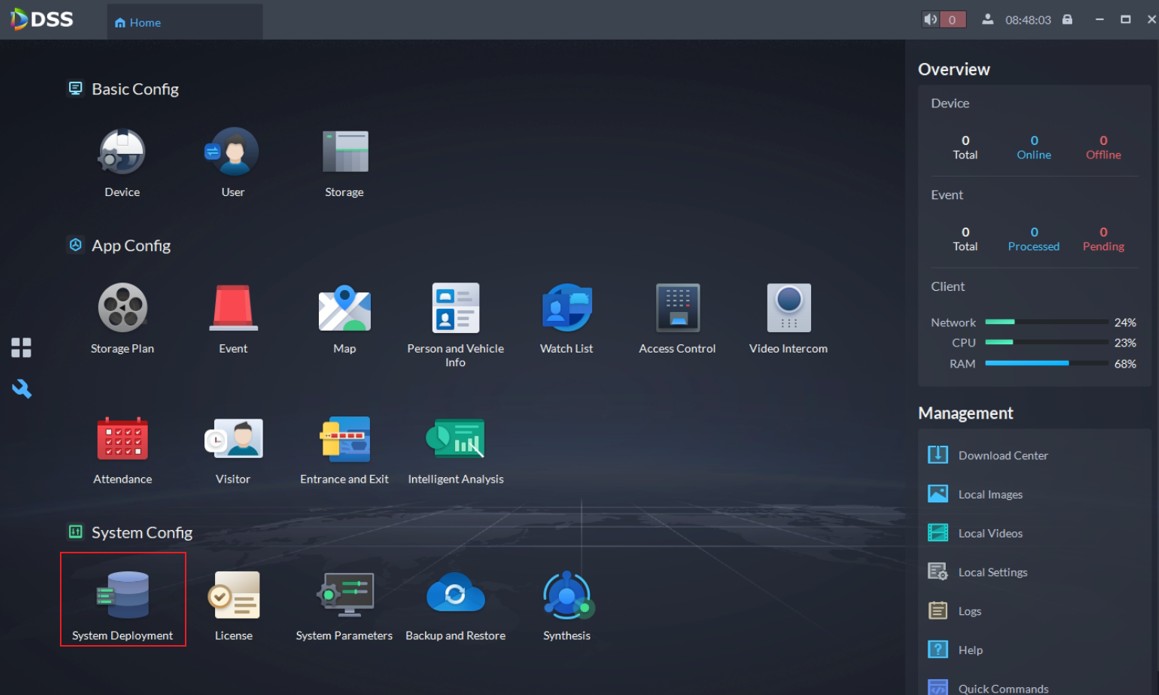Open Local Settings in Management
This screenshot has height=695, width=1159.
click(992, 572)
